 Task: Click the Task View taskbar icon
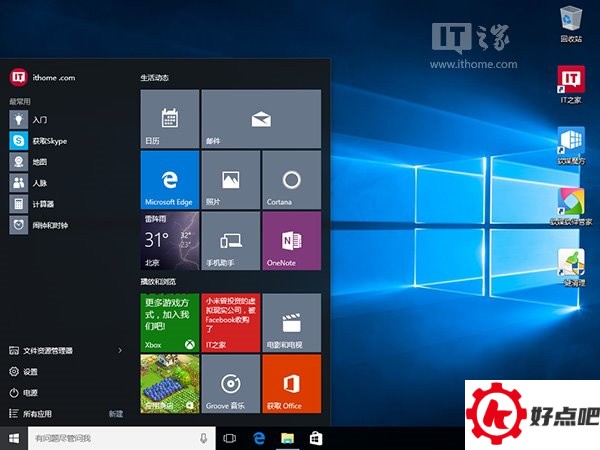[x=229, y=438]
